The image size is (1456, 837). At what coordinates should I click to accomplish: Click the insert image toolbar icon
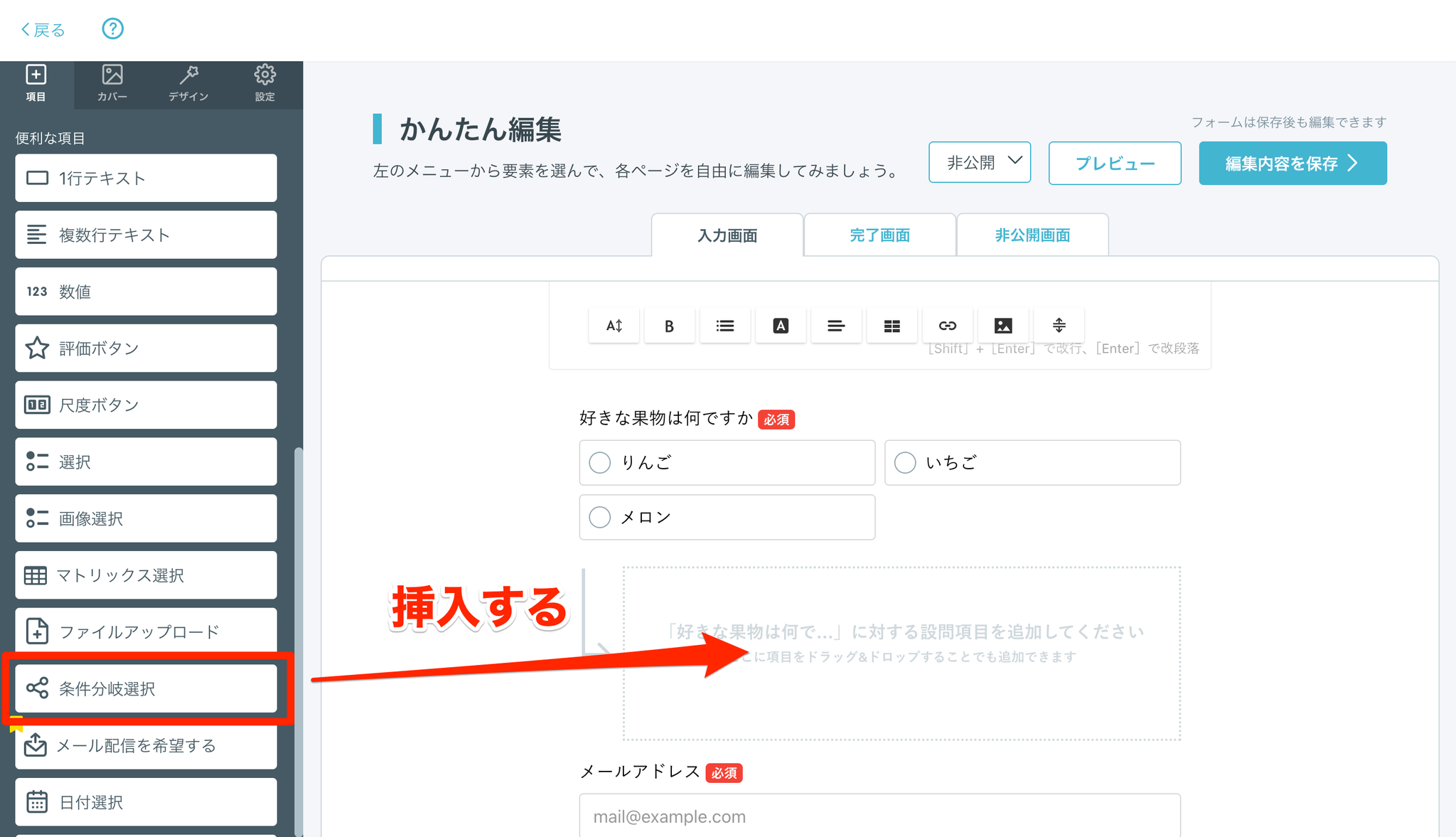point(1002,326)
